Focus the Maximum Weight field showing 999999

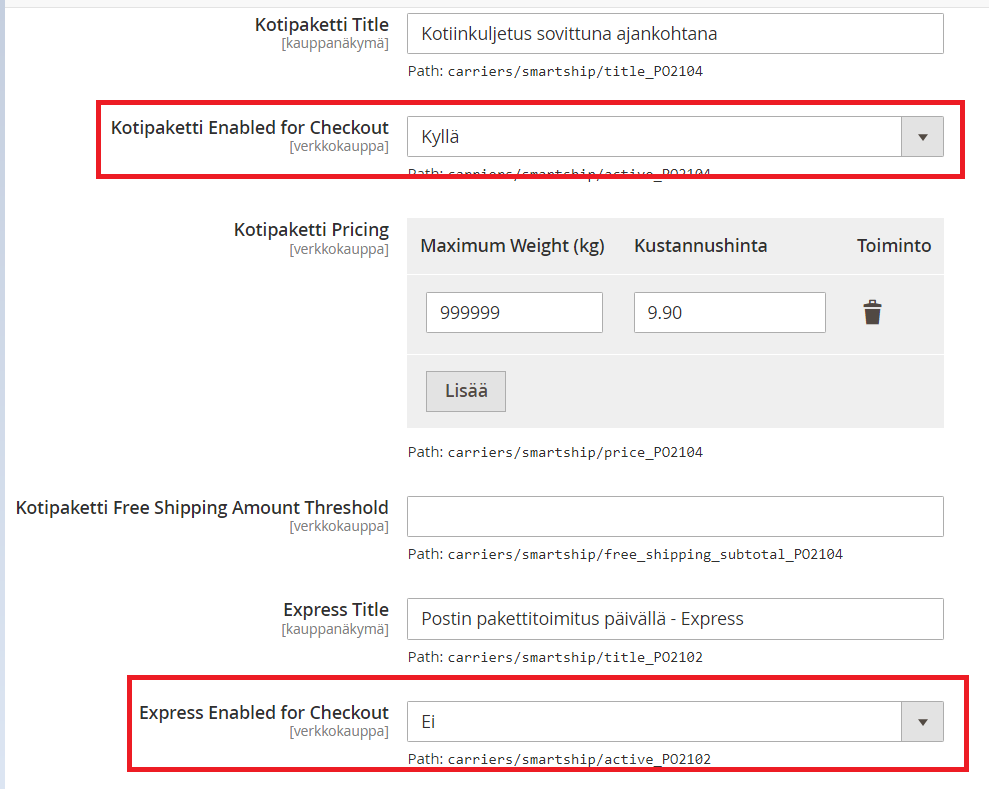pos(514,313)
